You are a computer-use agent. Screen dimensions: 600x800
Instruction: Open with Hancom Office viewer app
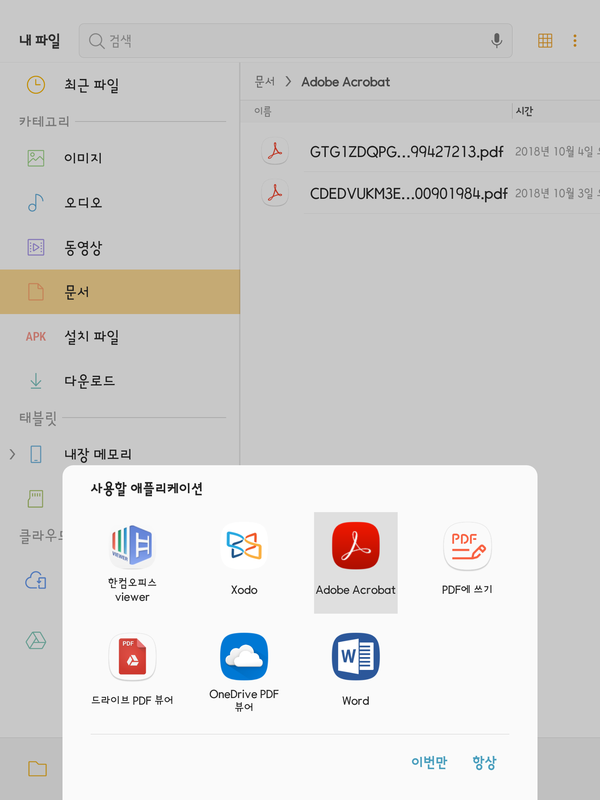(132, 563)
